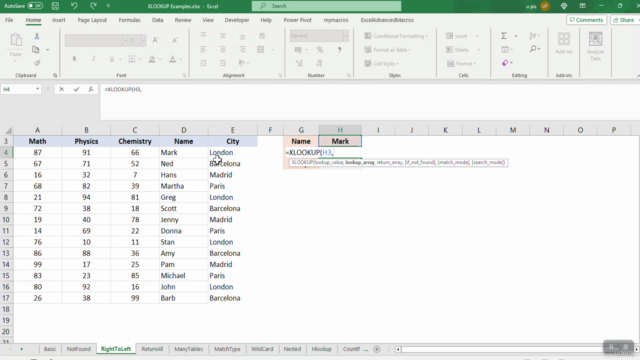Click the Fill Color bucket
Viewport: 640px width, 360px height.
click(152, 59)
